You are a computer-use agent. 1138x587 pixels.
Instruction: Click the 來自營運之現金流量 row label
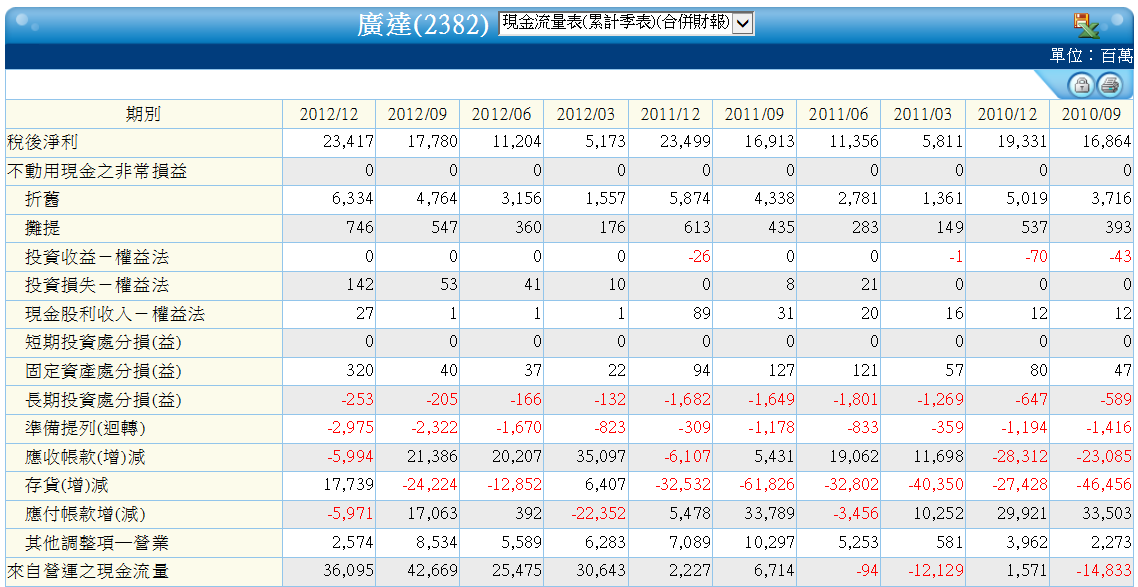tap(88, 572)
